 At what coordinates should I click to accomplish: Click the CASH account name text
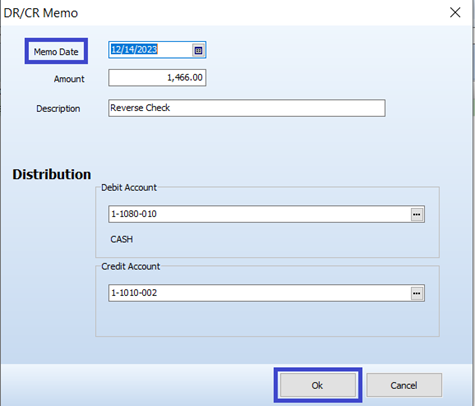coord(122,239)
